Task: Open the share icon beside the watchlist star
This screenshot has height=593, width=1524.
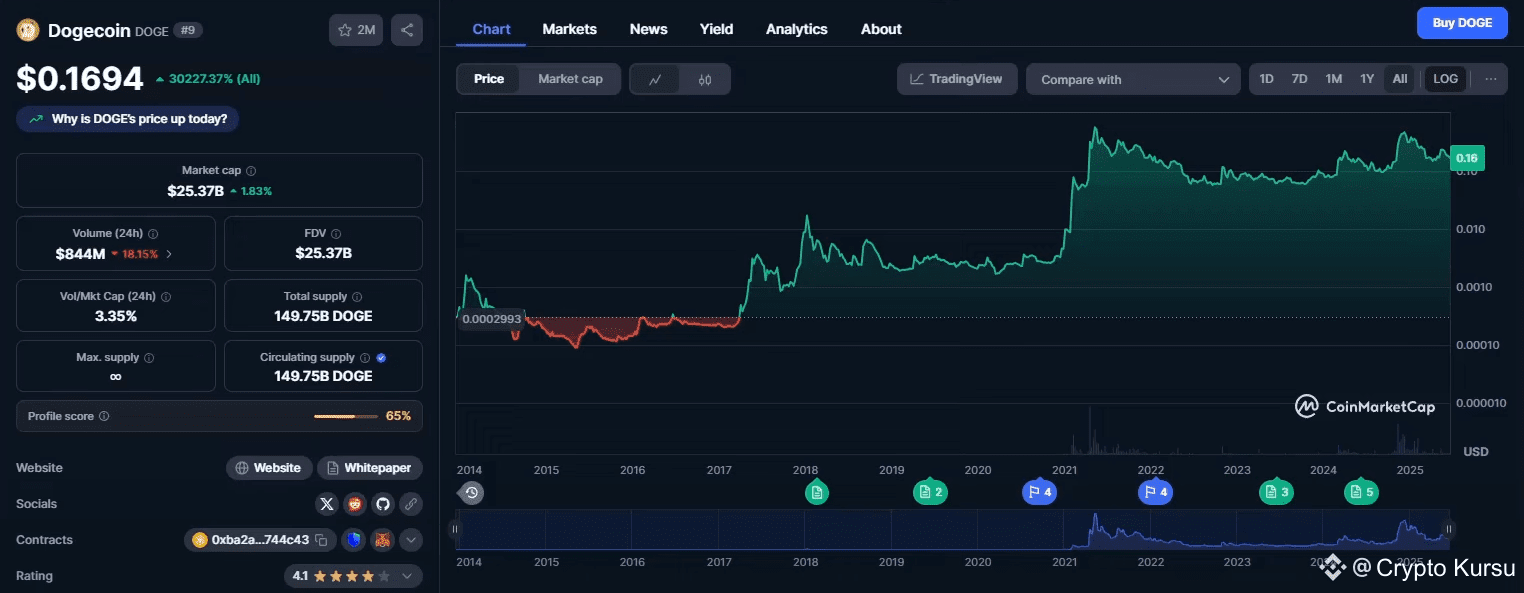Action: coord(407,30)
